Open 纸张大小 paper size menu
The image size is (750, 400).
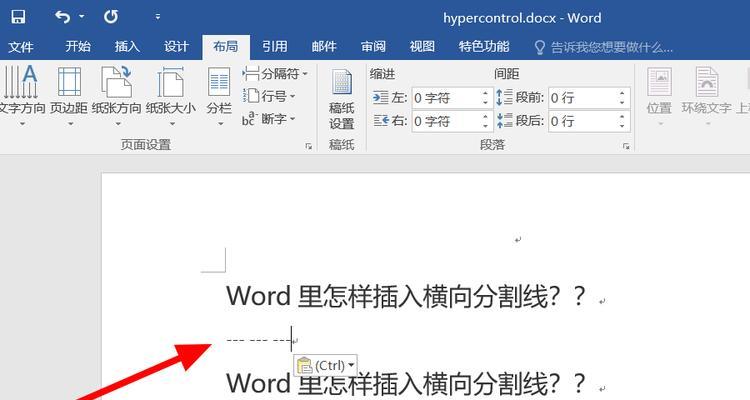click(171, 96)
